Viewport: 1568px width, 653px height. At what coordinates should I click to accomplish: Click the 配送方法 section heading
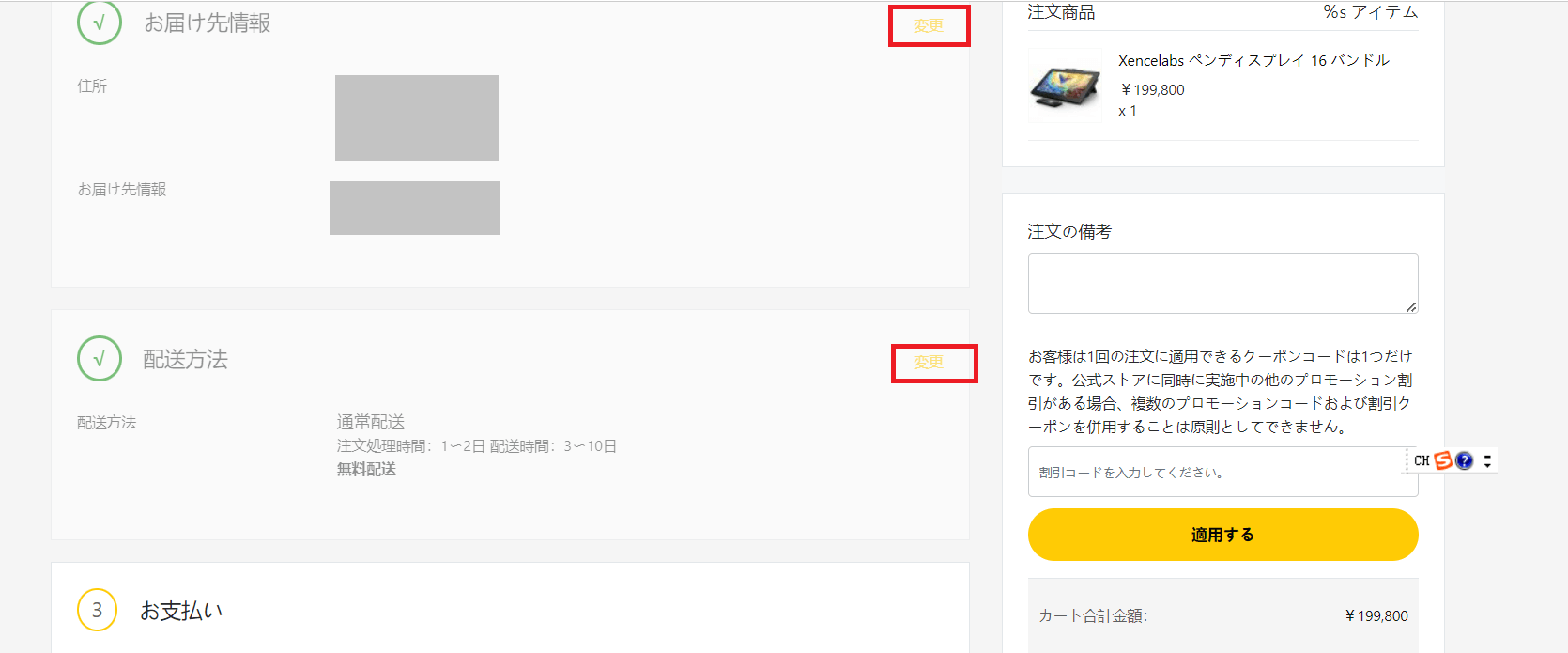[185, 359]
